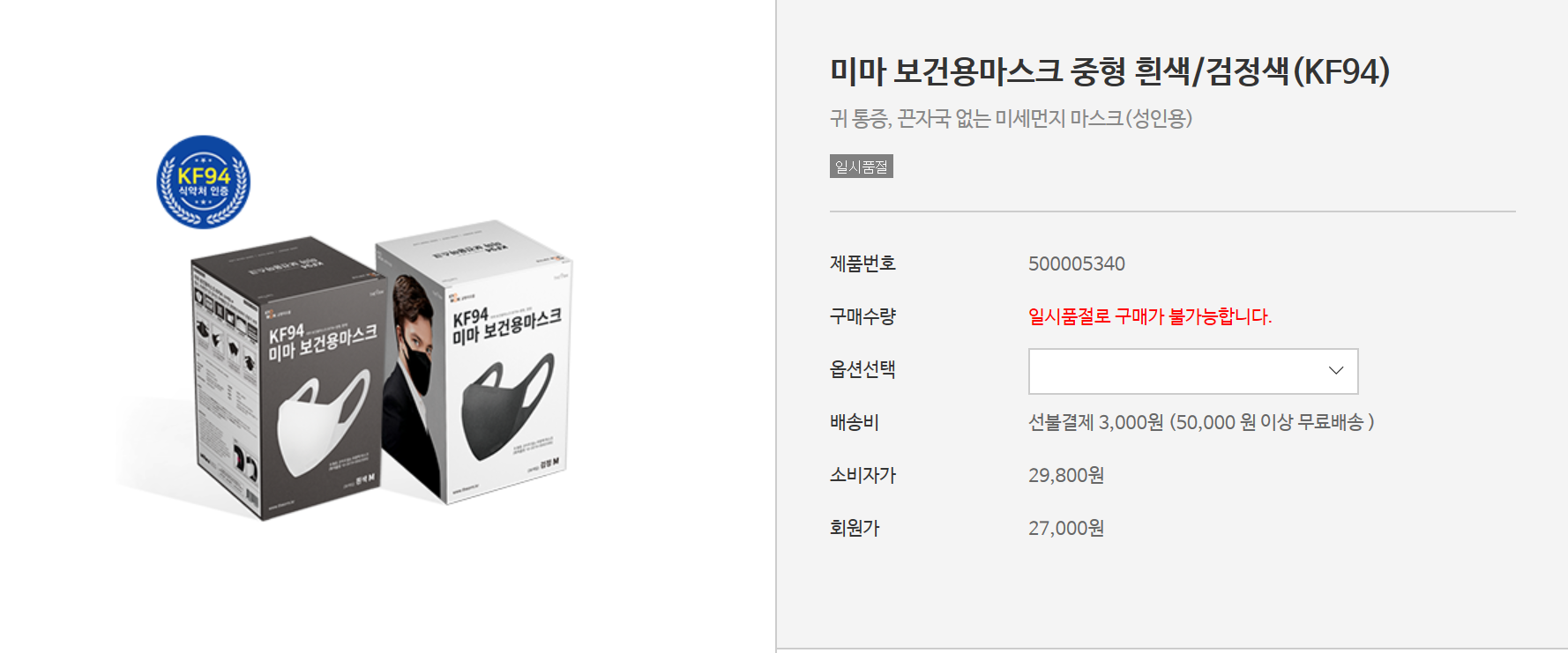Click red text 일시품절로 구매가 불가능합니다
Screen dimensions: 1568x653
coord(1150,316)
